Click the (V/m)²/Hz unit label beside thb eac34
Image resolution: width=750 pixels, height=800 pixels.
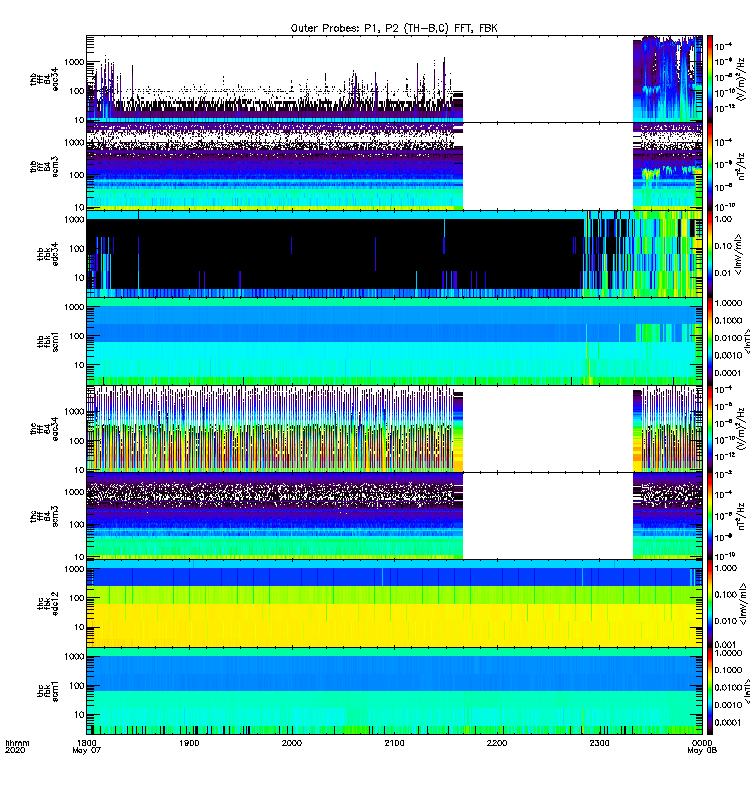740,79
